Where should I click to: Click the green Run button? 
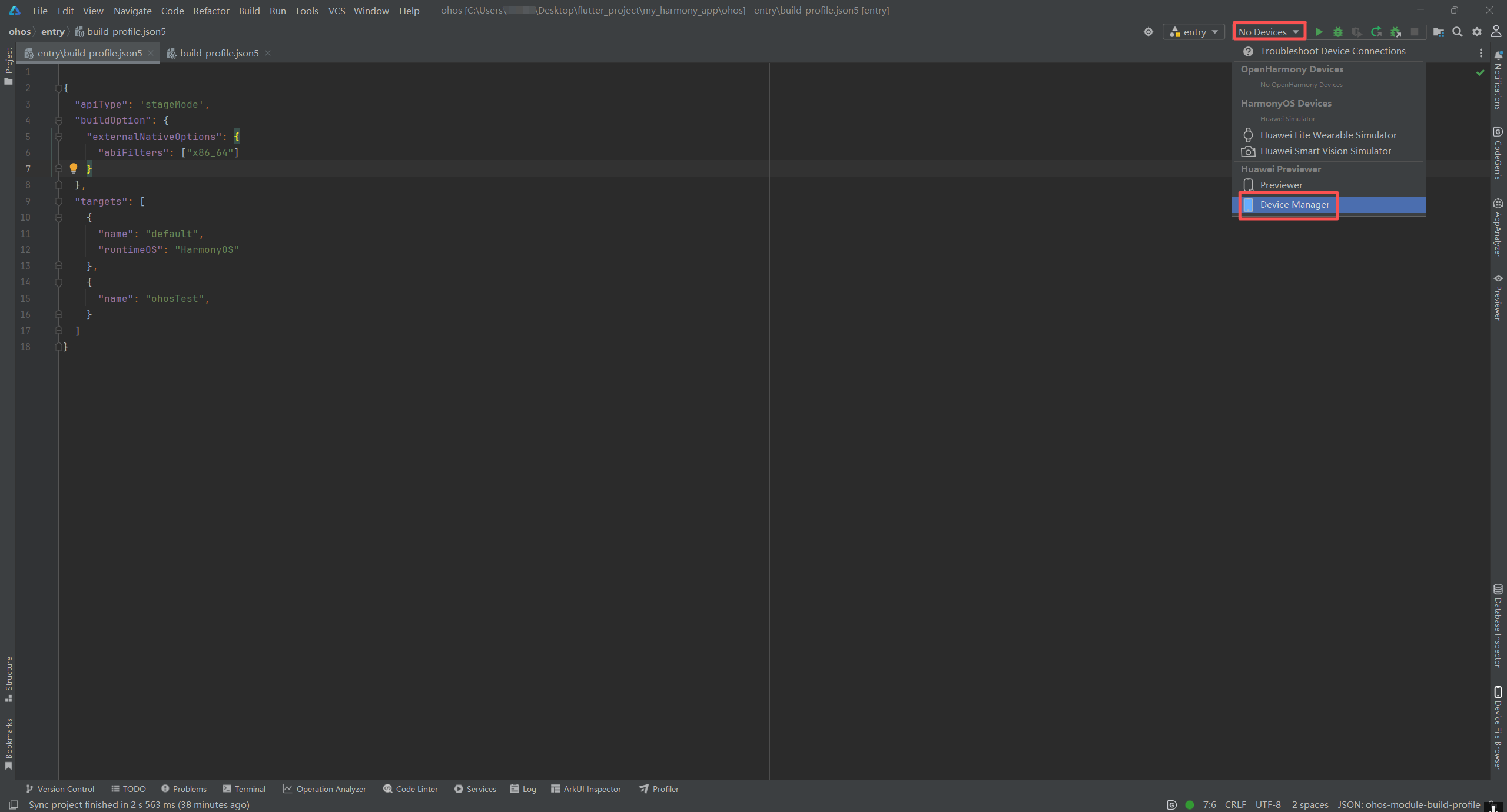(1319, 32)
